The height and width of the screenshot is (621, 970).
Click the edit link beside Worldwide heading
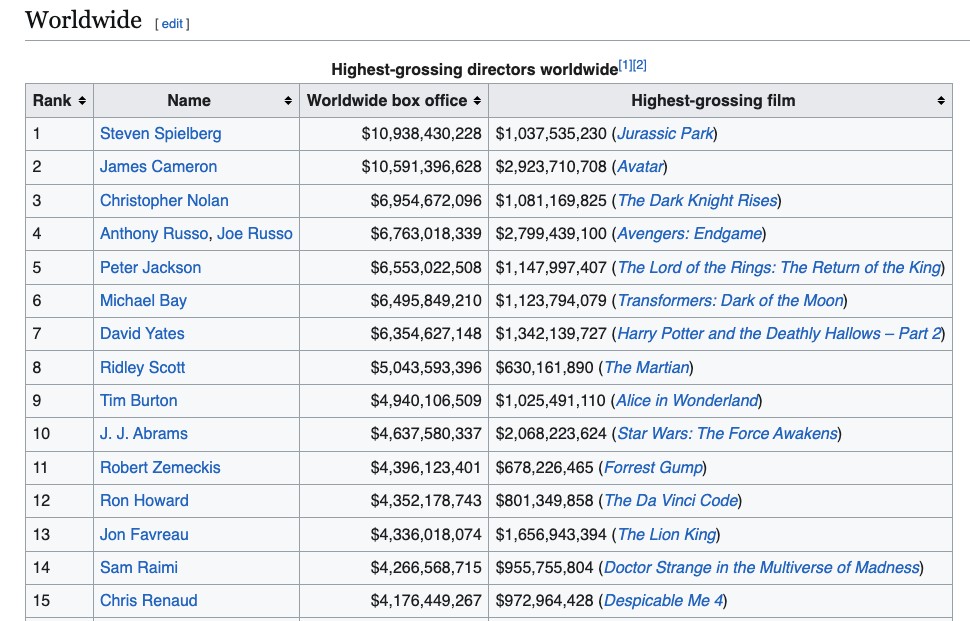[172, 24]
